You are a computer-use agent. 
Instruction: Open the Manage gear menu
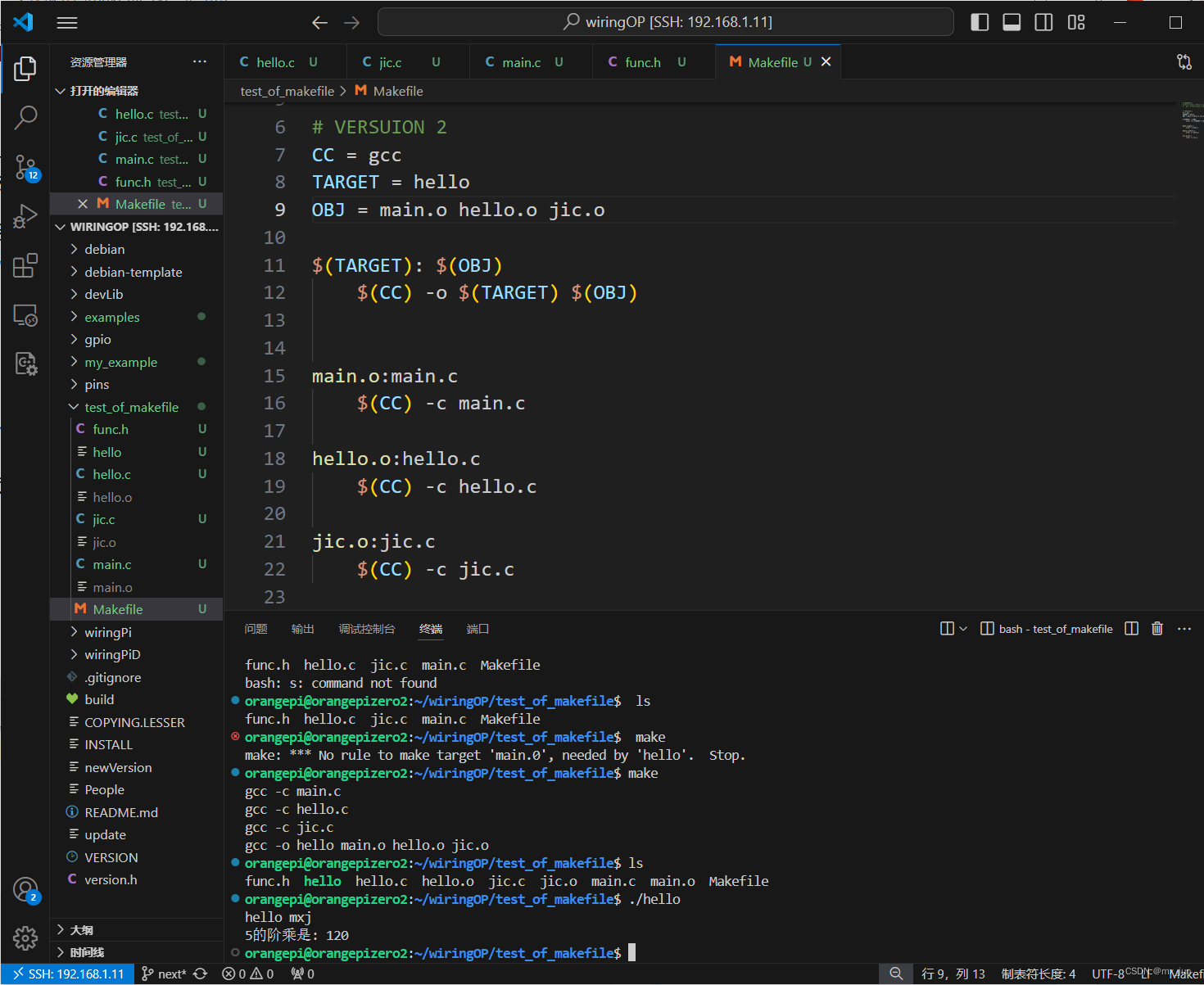[x=25, y=938]
